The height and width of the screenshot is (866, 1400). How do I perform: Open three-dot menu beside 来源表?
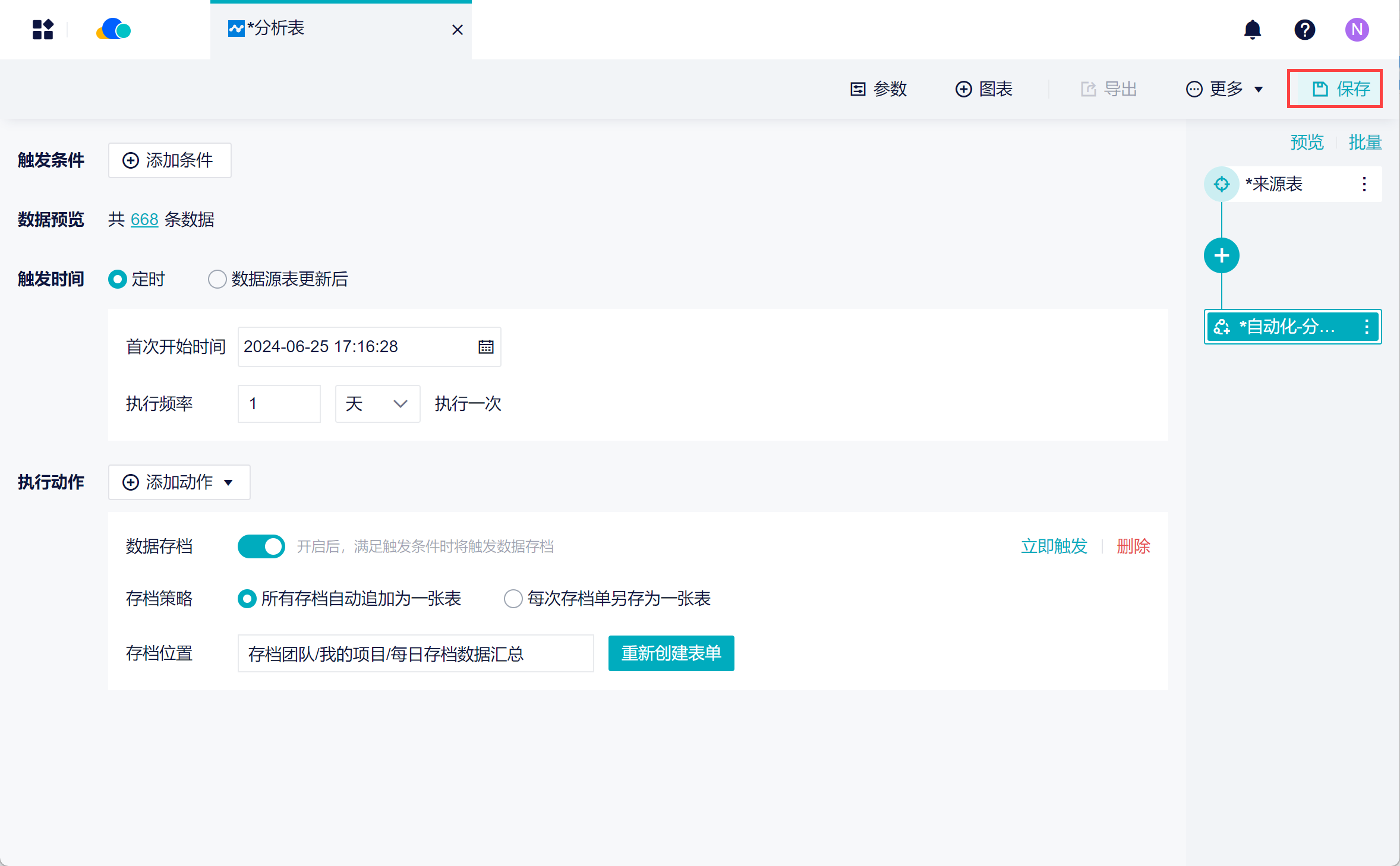click(x=1364, y=184)
